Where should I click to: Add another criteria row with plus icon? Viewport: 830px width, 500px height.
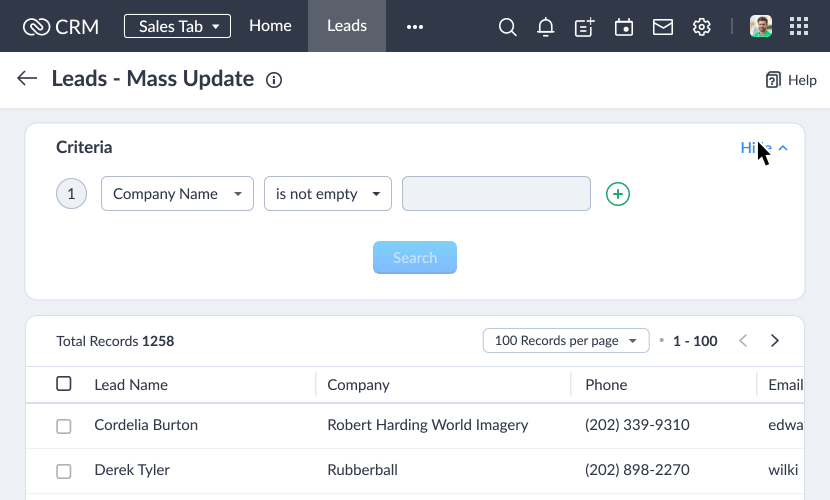[618, 194]
